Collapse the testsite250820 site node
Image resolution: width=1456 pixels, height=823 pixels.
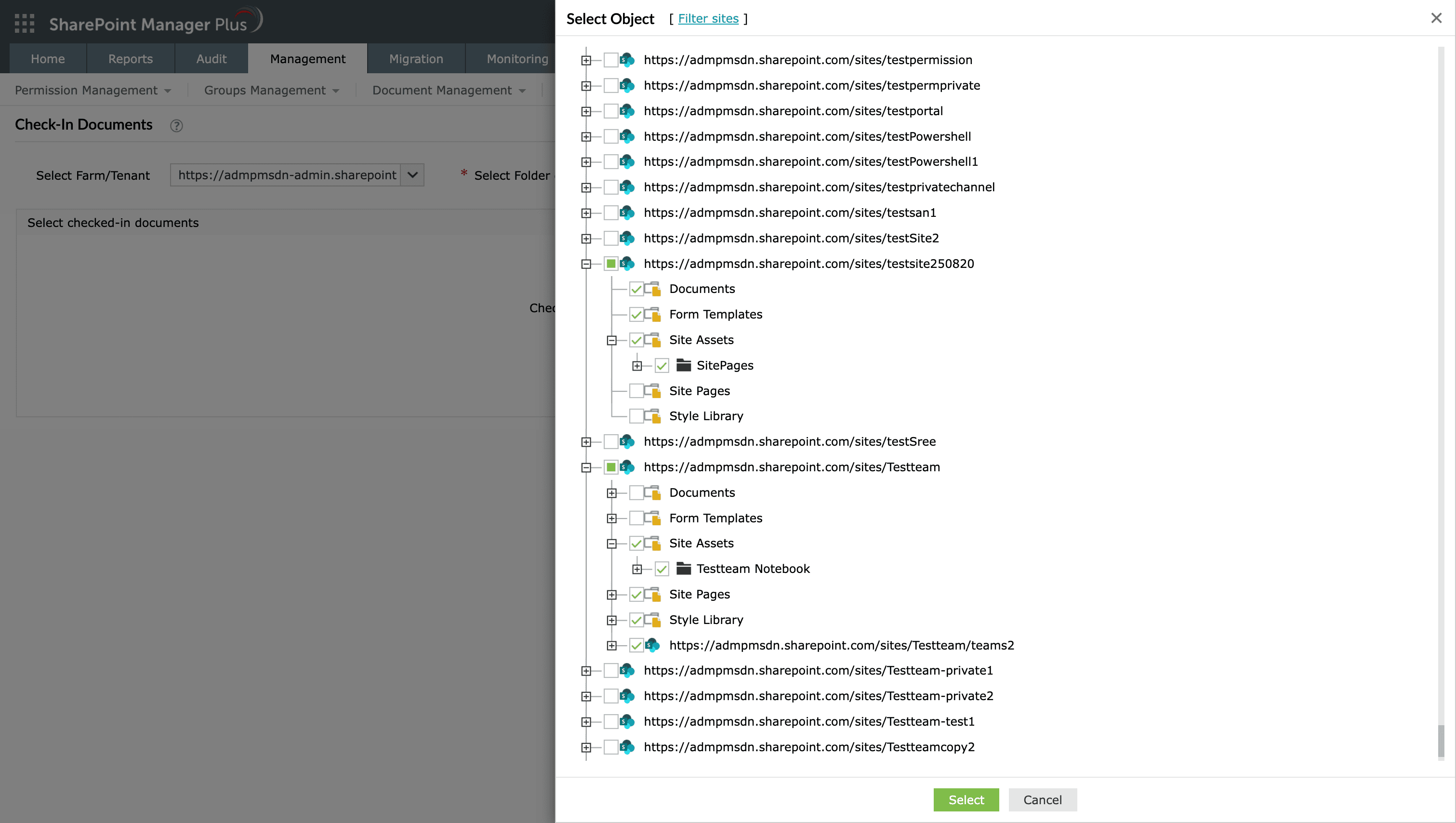point(586,264)
